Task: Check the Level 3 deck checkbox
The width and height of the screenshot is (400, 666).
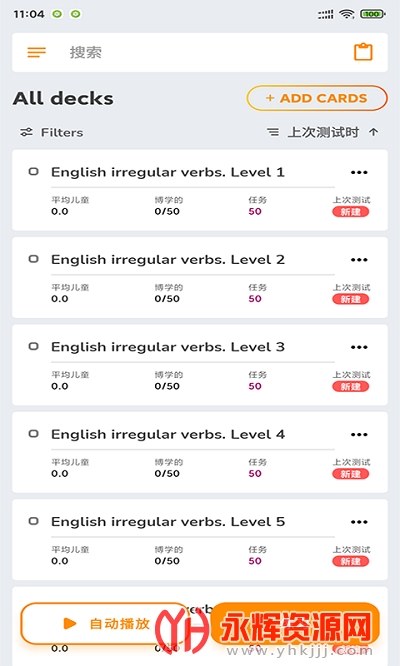Action: pos(34,347)
